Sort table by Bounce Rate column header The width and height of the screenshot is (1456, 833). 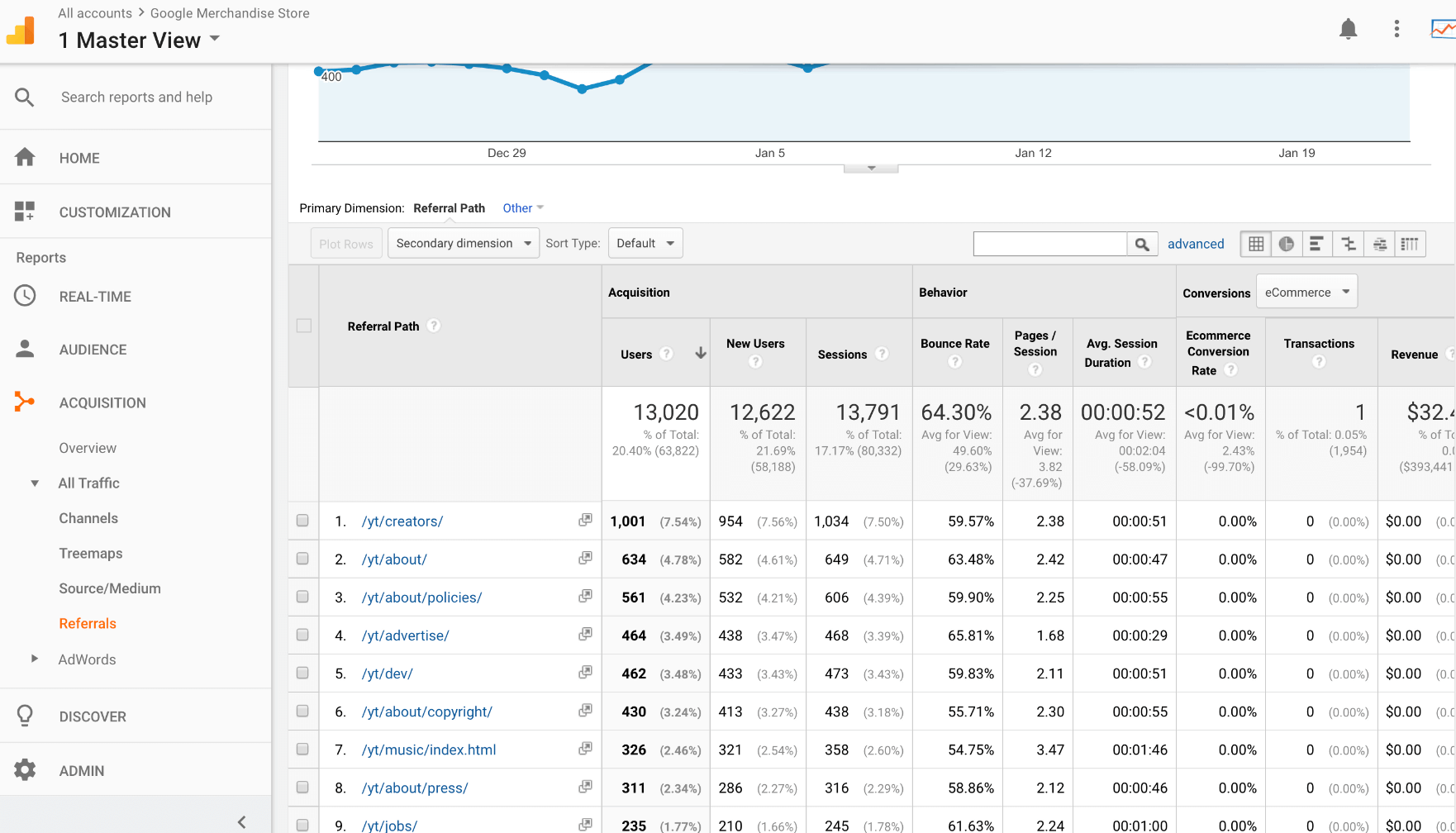click(954, 344)
